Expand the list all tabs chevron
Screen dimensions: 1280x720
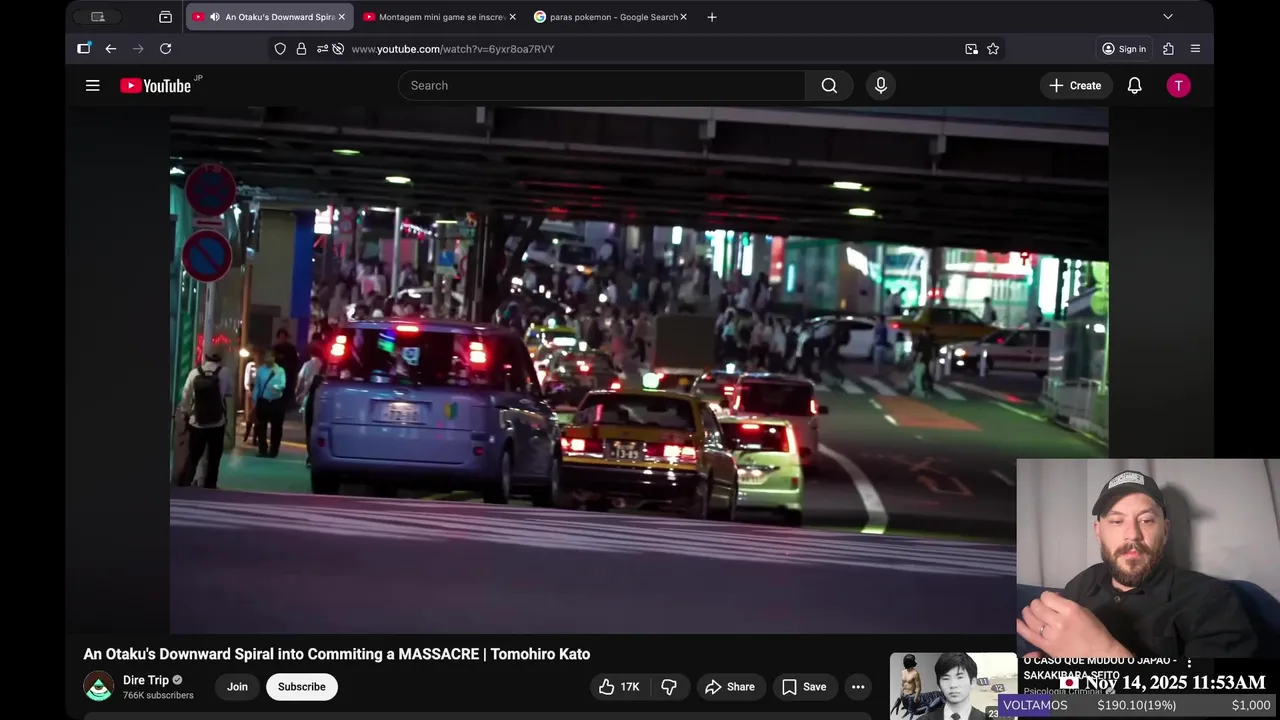click(x=1167, y=17)
